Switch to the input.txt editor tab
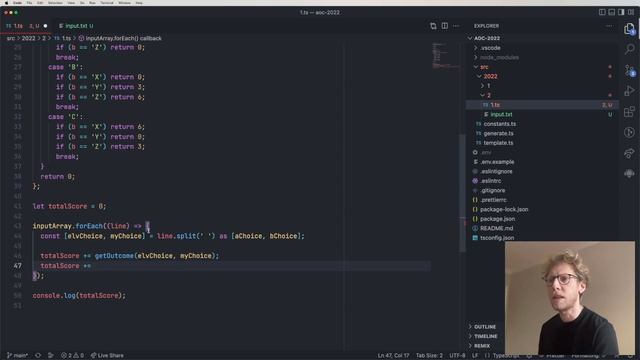 tap(76, 26)
